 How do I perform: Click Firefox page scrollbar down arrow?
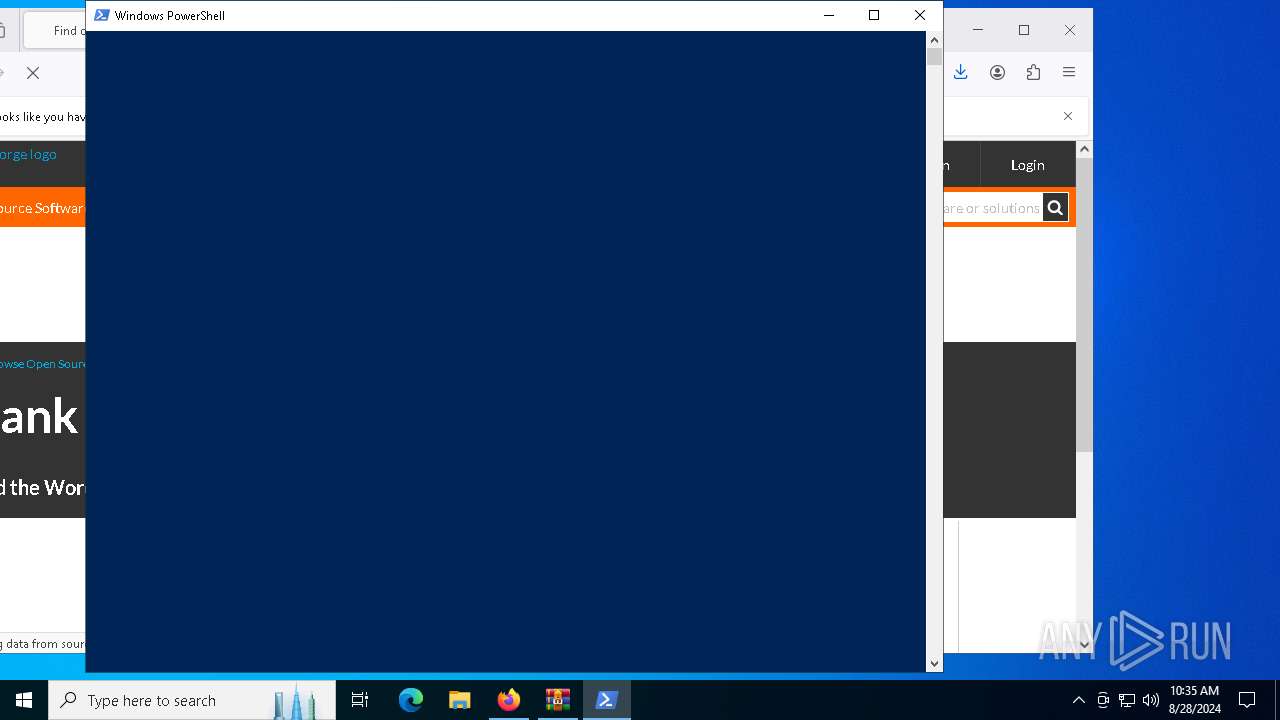(x=1084, y=645)
